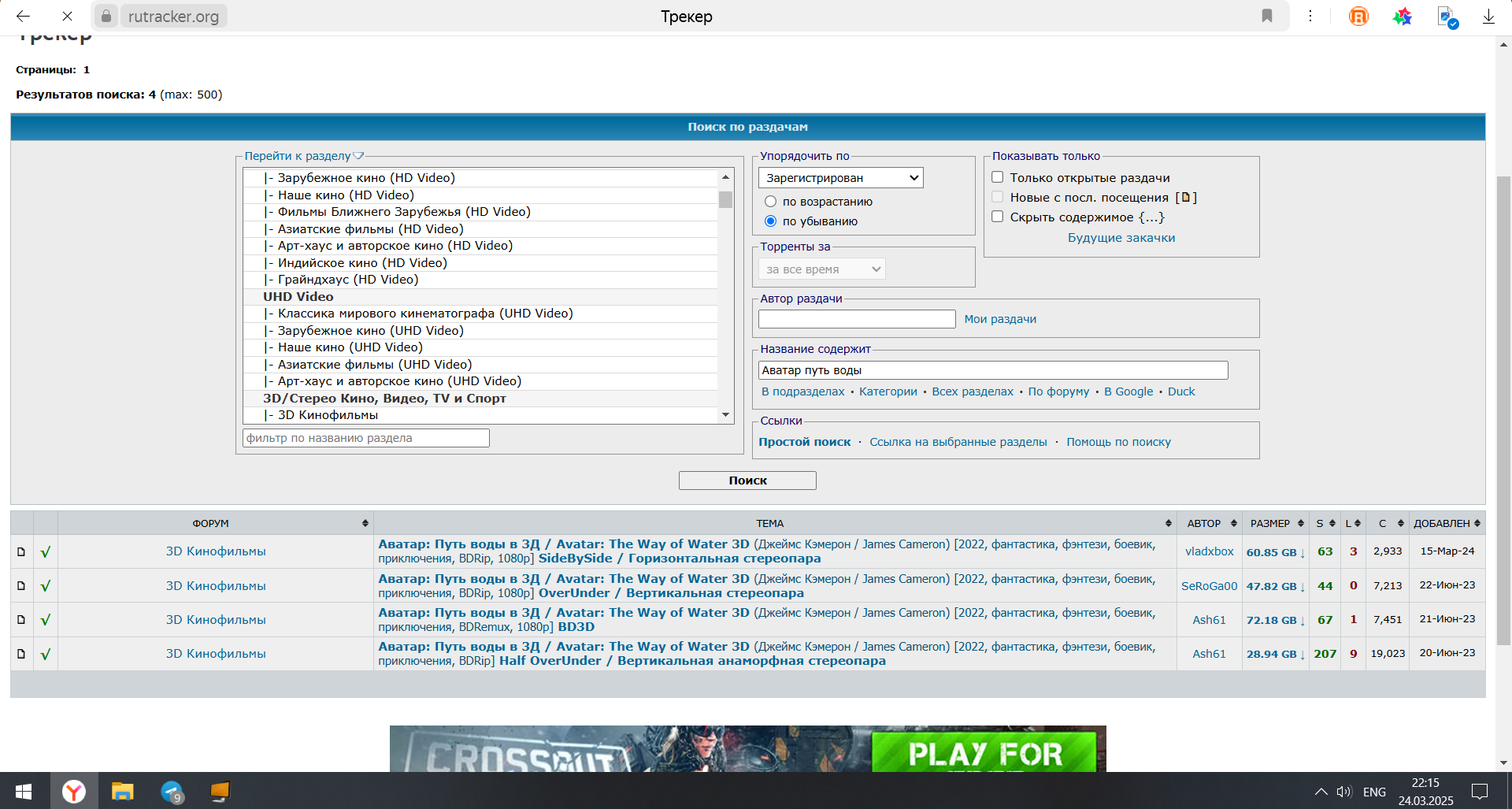
Task: Click the green checkmark on the SeRoGa00 row
Action: click(x=46, y=586)
